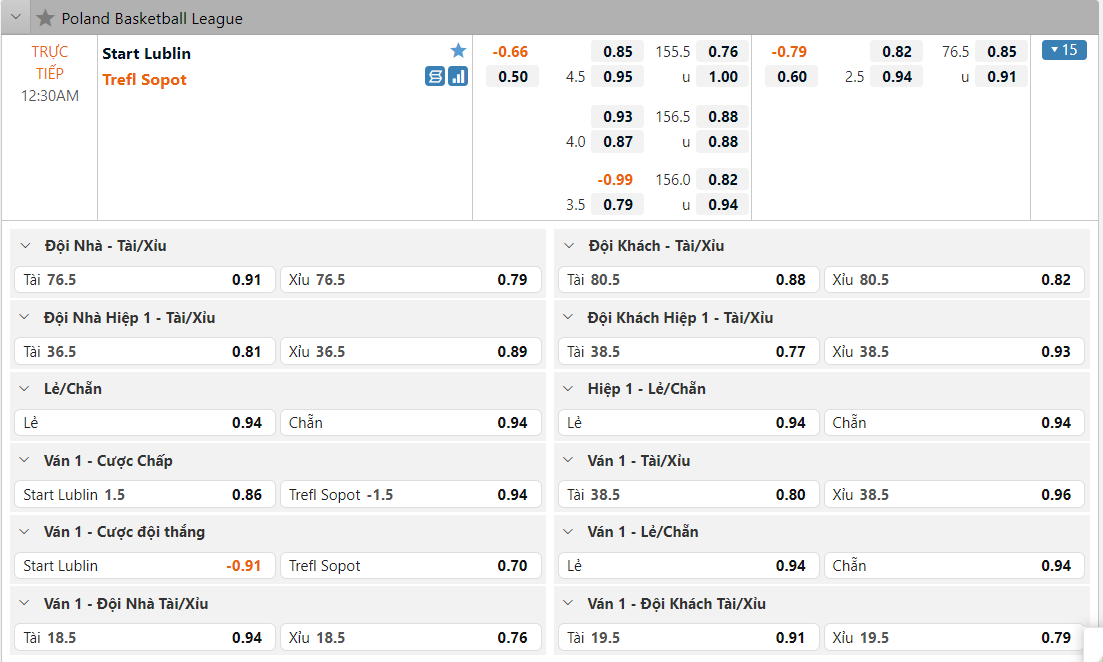Collapse the Poland Basketball League section
The width and height of the screenshot is (1103, 662).
[16, 18]
